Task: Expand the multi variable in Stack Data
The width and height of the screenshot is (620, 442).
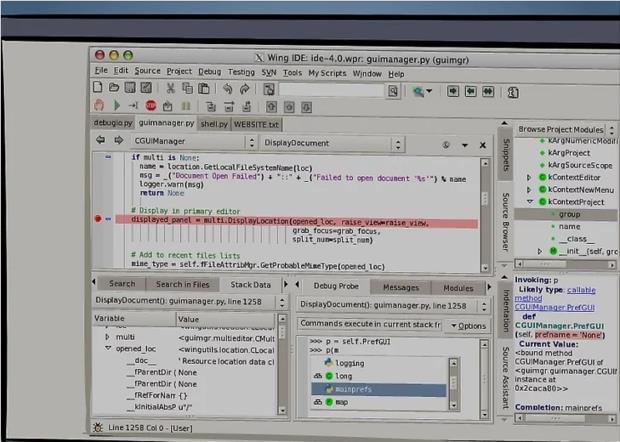Action: (x=107, y=337)
